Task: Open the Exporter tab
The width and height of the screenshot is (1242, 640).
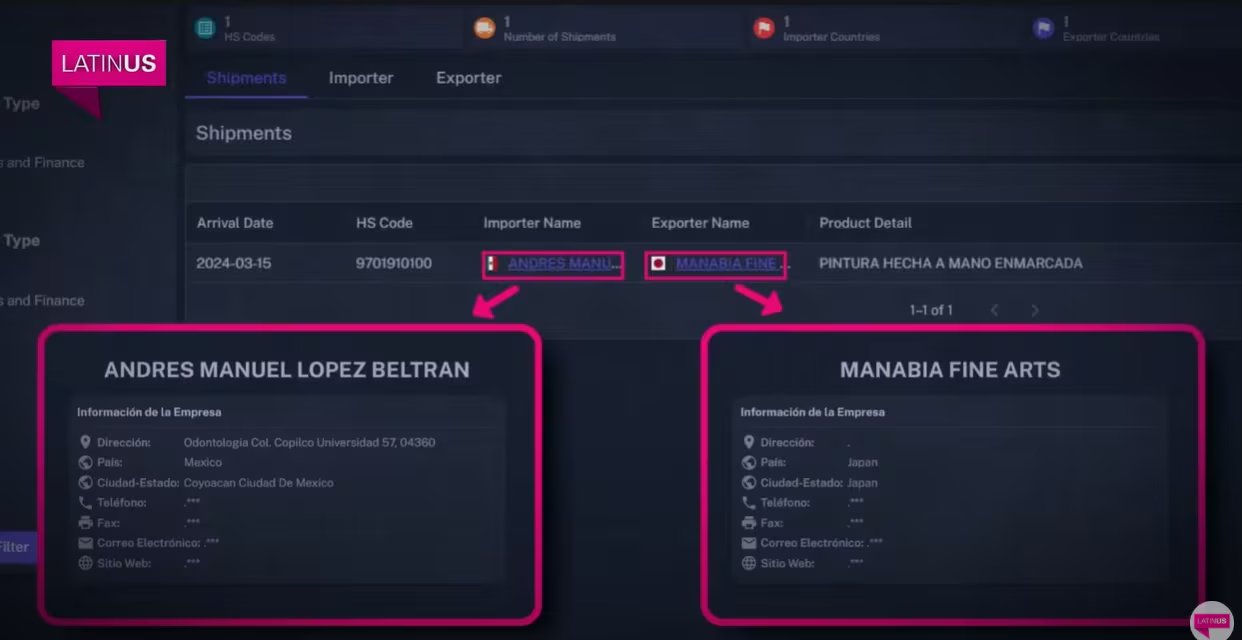Action: (469, 78)
